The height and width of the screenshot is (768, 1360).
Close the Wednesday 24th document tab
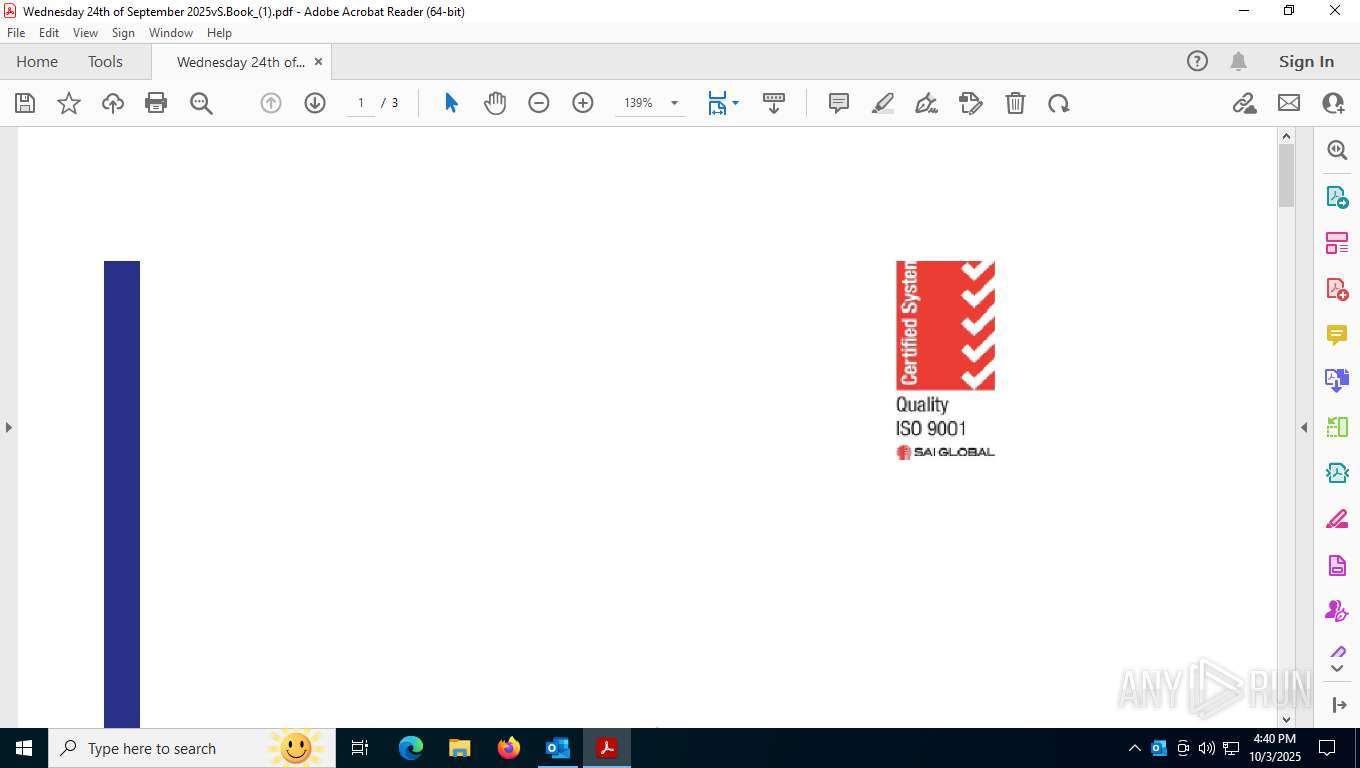318,62
